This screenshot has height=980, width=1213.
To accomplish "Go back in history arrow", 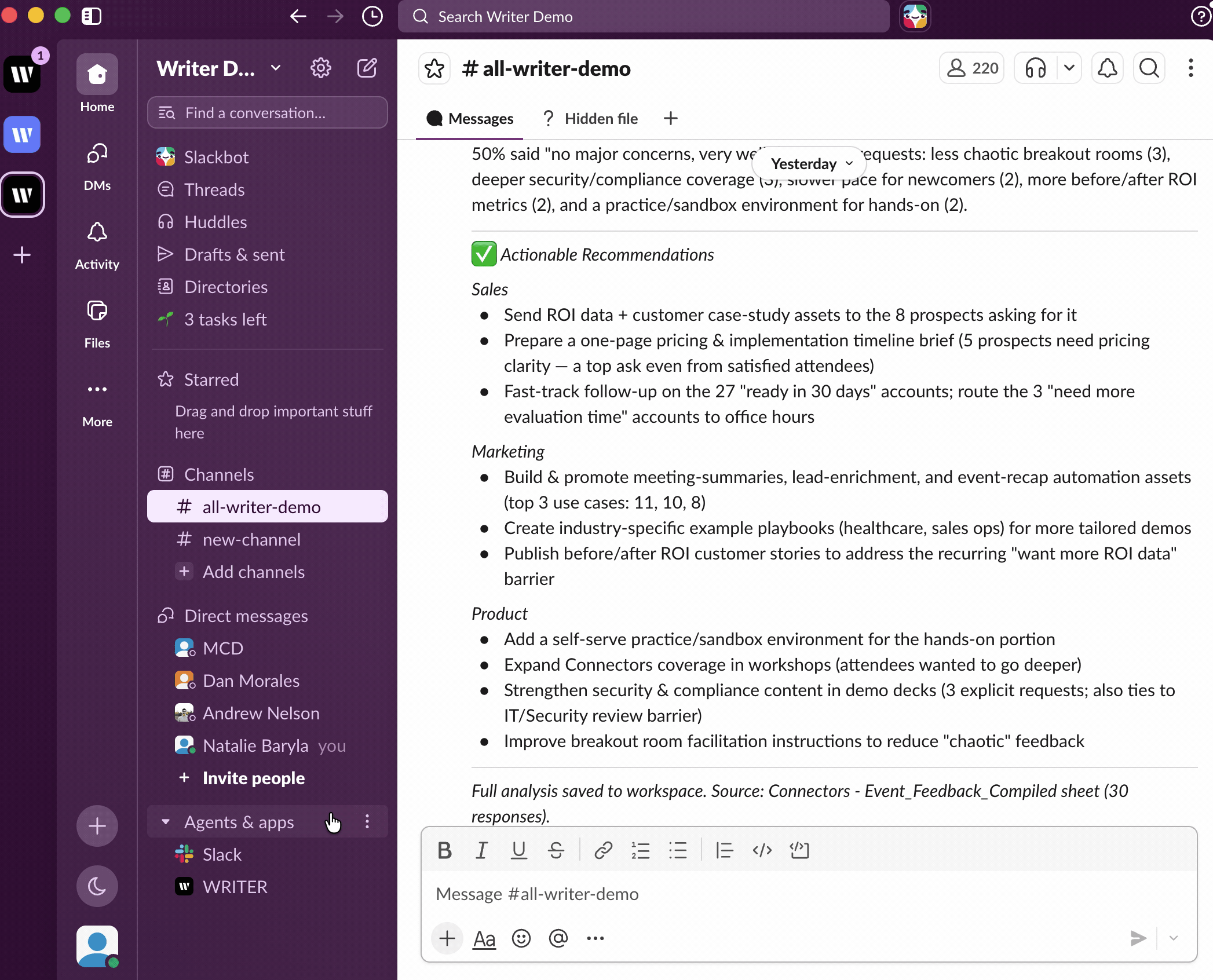I will coord(298,16).
